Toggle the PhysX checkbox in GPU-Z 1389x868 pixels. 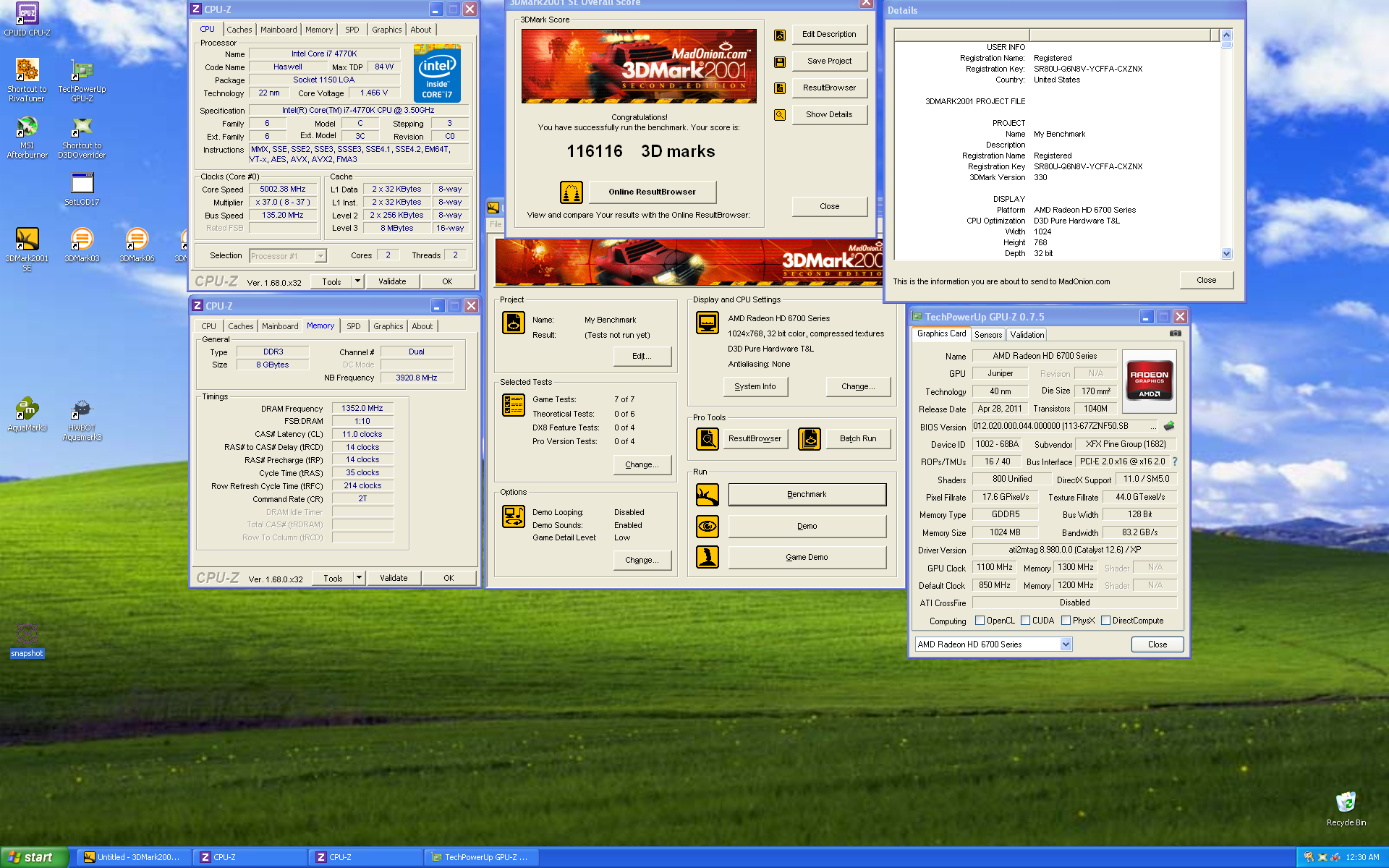1066,621
